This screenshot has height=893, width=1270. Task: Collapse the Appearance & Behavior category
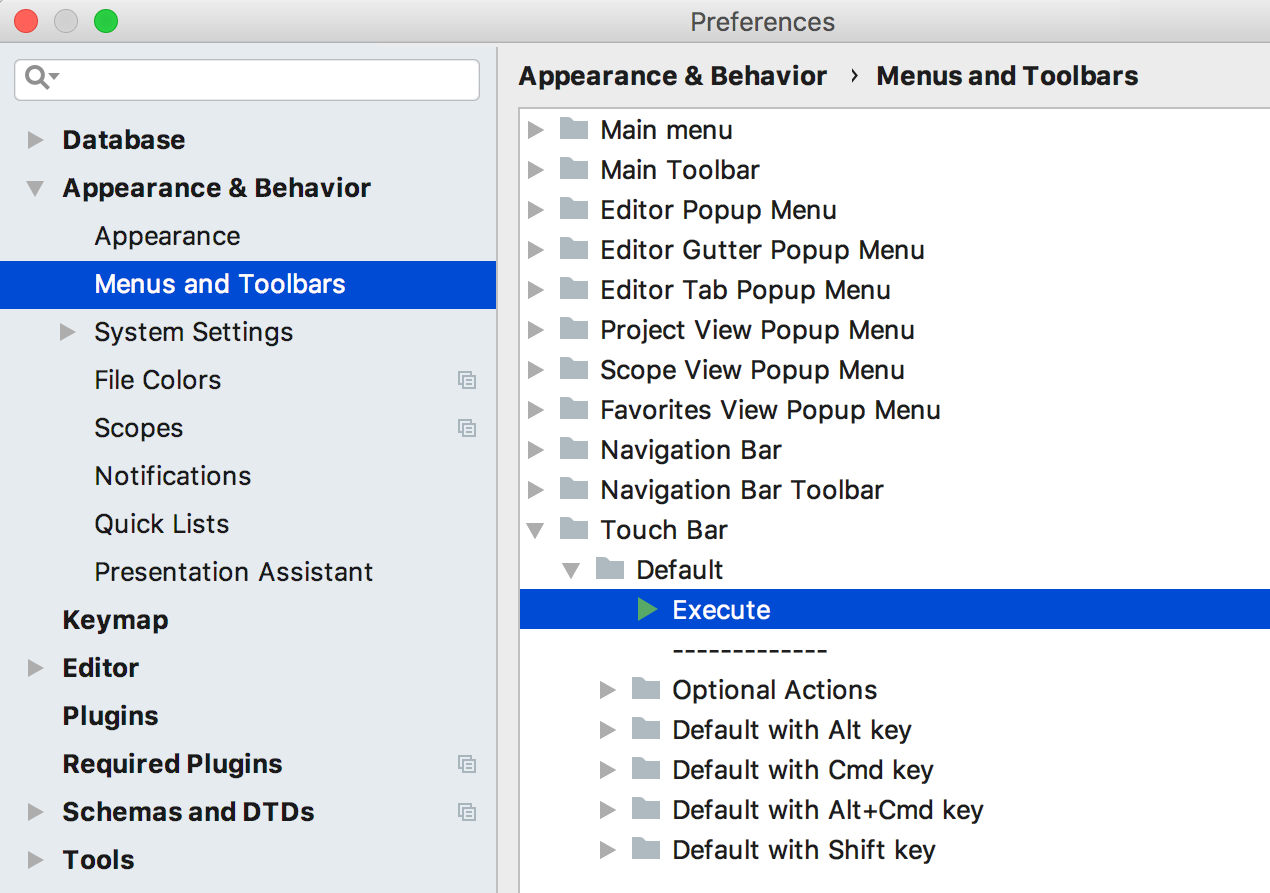coord(36,188)
